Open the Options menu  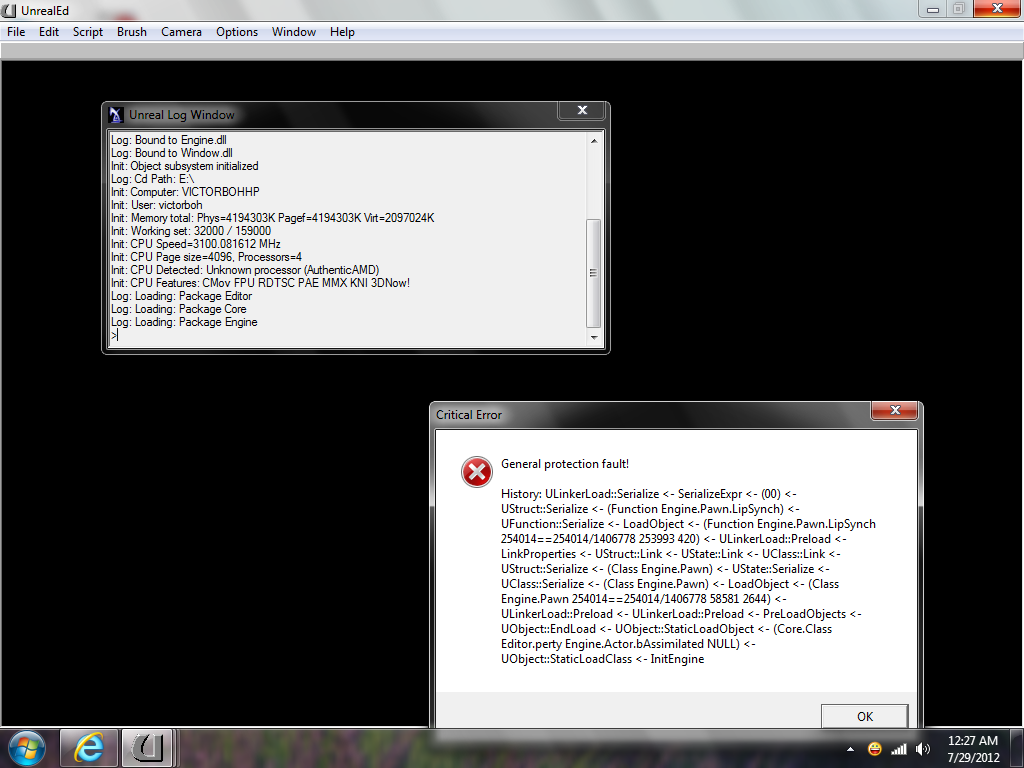pyautogui.click(x=237, y=32)
